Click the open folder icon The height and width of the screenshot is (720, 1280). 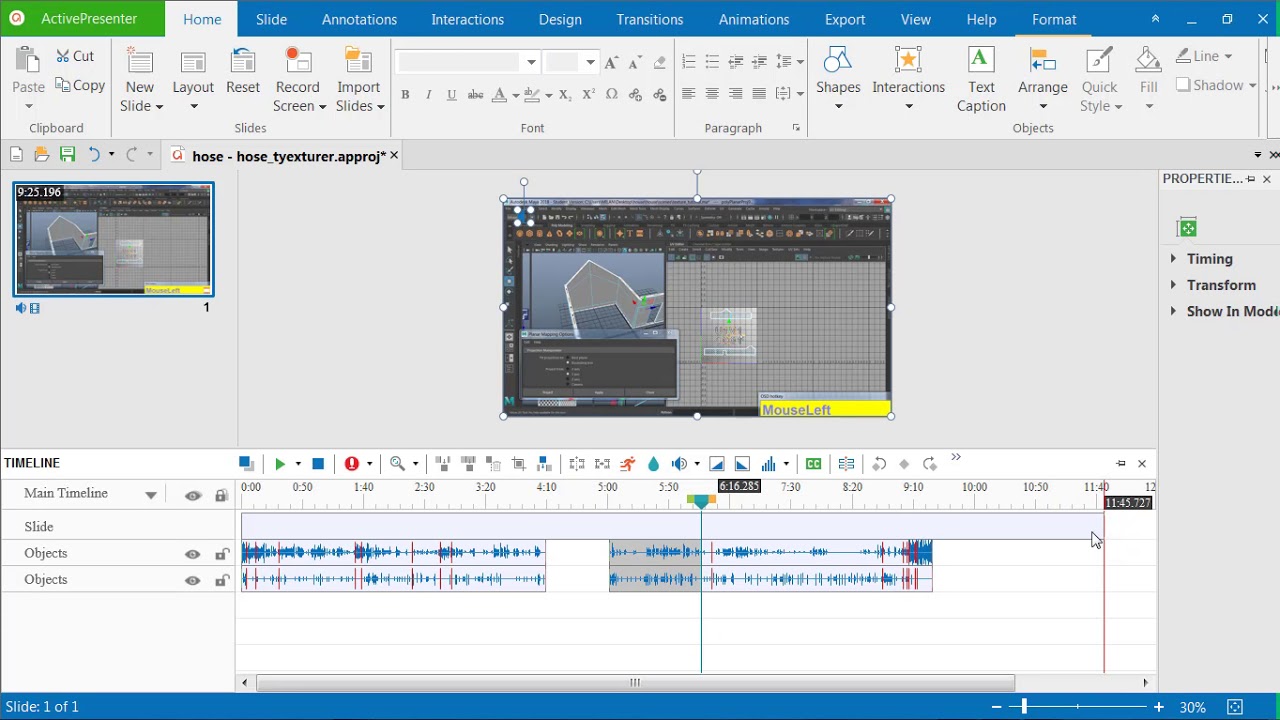(41, 155)
